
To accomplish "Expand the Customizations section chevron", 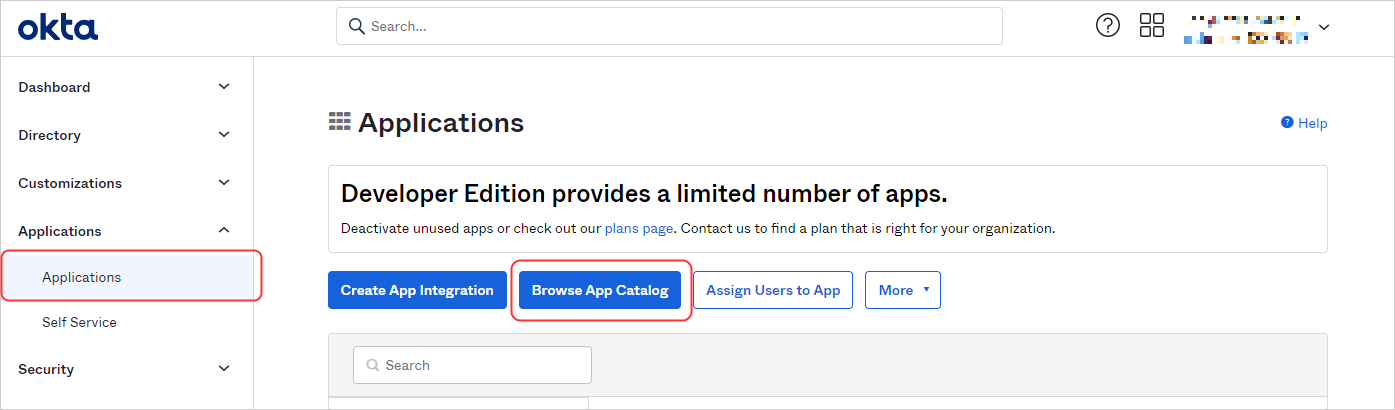I will click(224, 183).
